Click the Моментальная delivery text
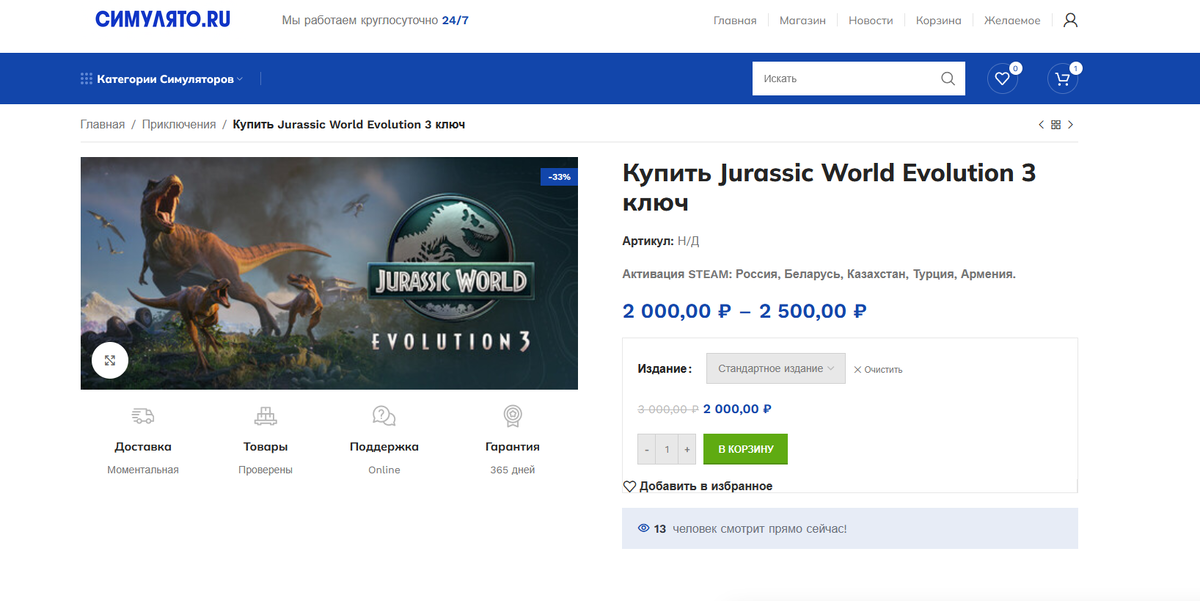1200x601 pixels. (143, 470)
